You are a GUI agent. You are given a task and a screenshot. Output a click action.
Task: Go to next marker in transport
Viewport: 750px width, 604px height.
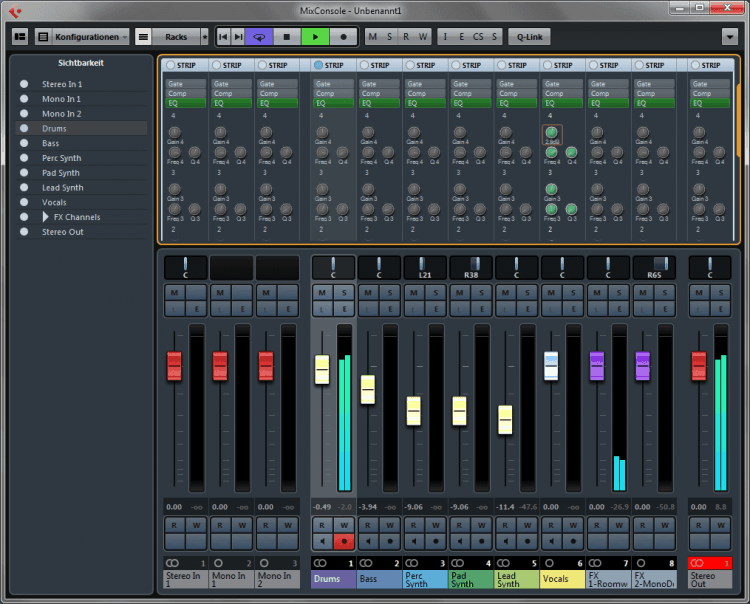click(238, 37)
